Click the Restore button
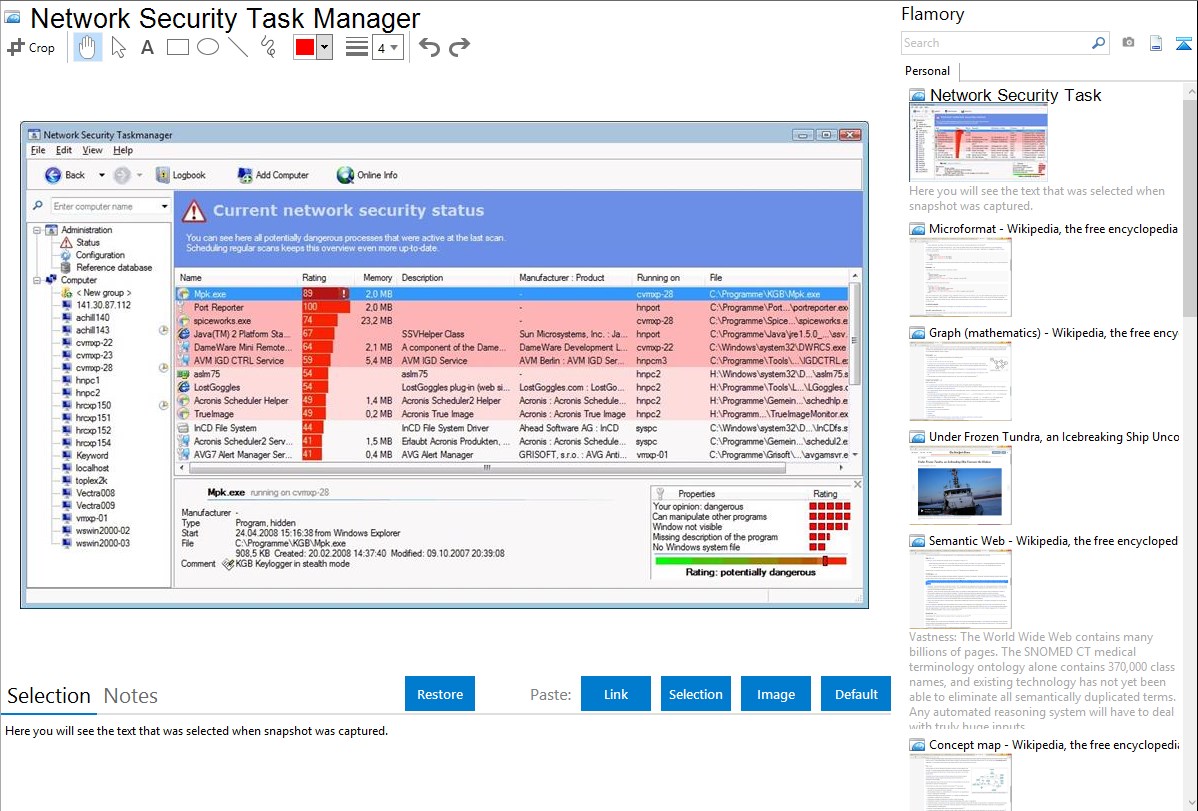The width and height of the screenshot is (1198, 811). point(440,694)
